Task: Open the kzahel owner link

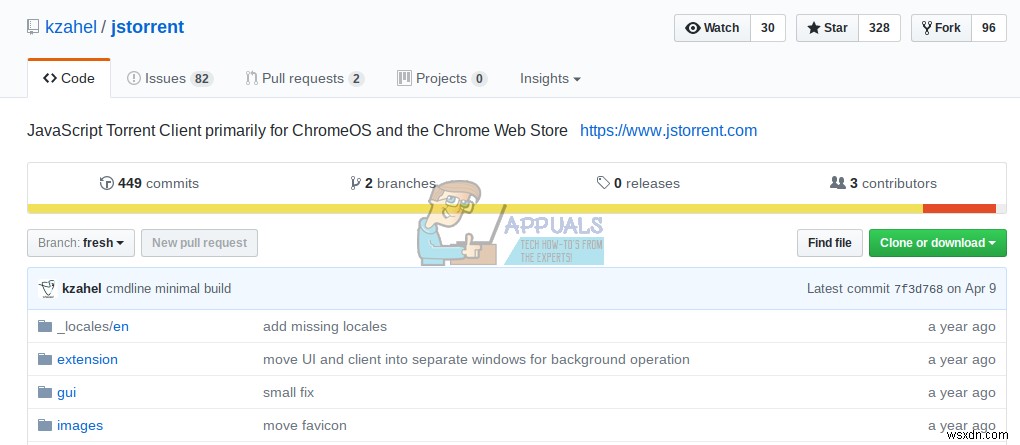Action: (71, 27)
